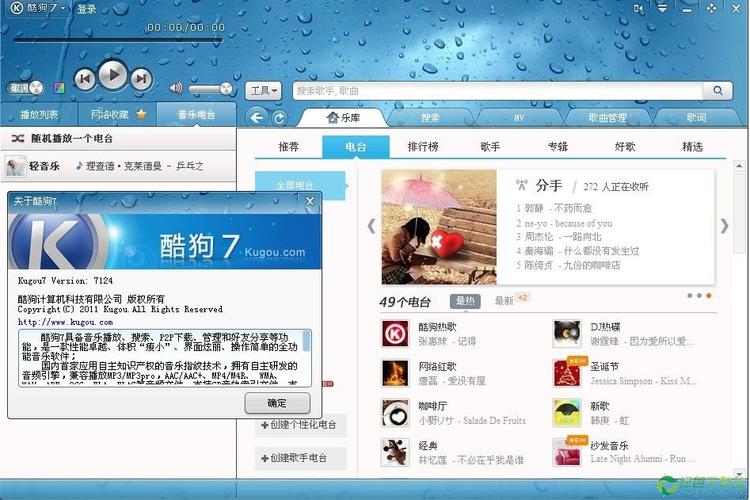The width and height of the screenshot is (750, 500).
Task: Click 确定 in the about dialog
Action: tap(276, 403)
